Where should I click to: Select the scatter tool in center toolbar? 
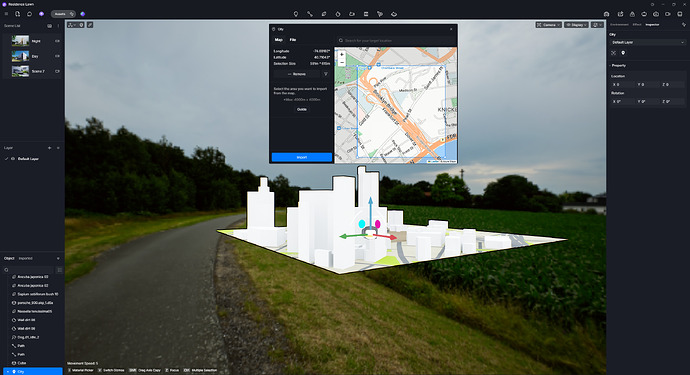tap(380, 14)
